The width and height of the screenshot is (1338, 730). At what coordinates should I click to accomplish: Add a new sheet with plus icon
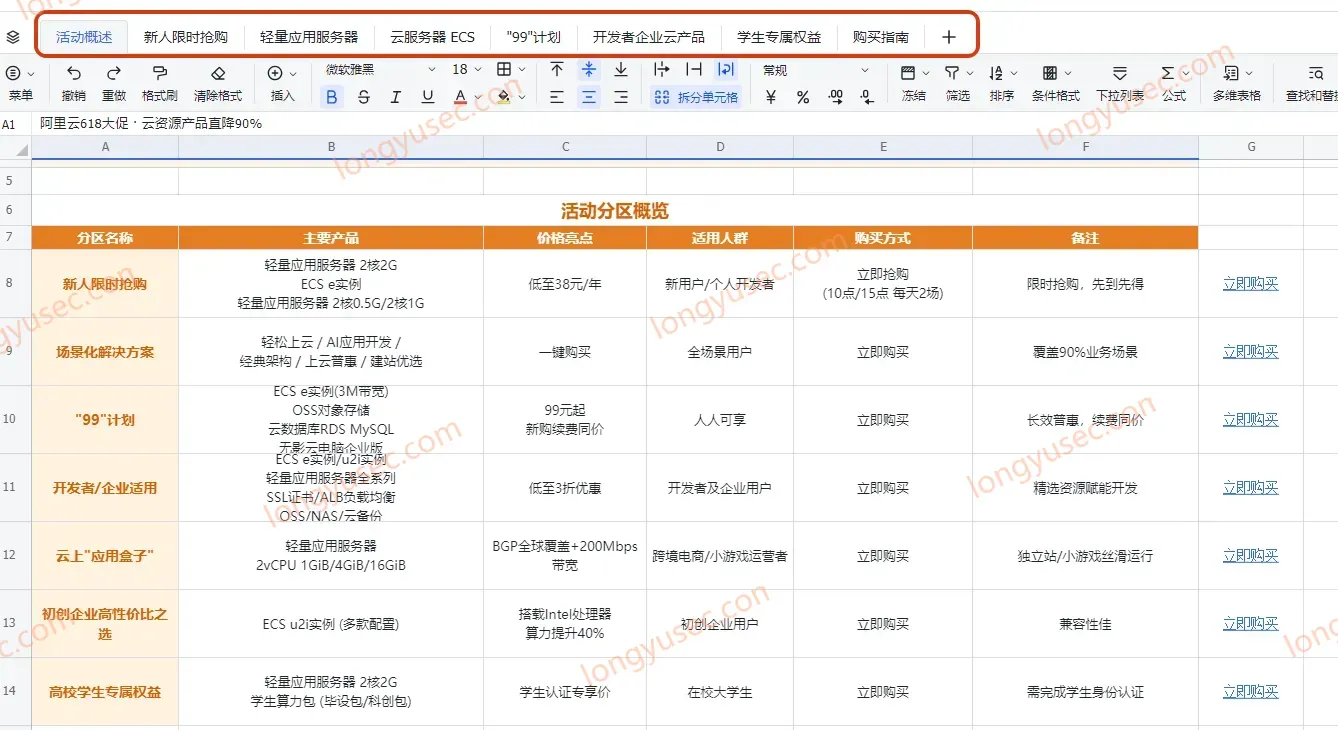pos(949,37)
